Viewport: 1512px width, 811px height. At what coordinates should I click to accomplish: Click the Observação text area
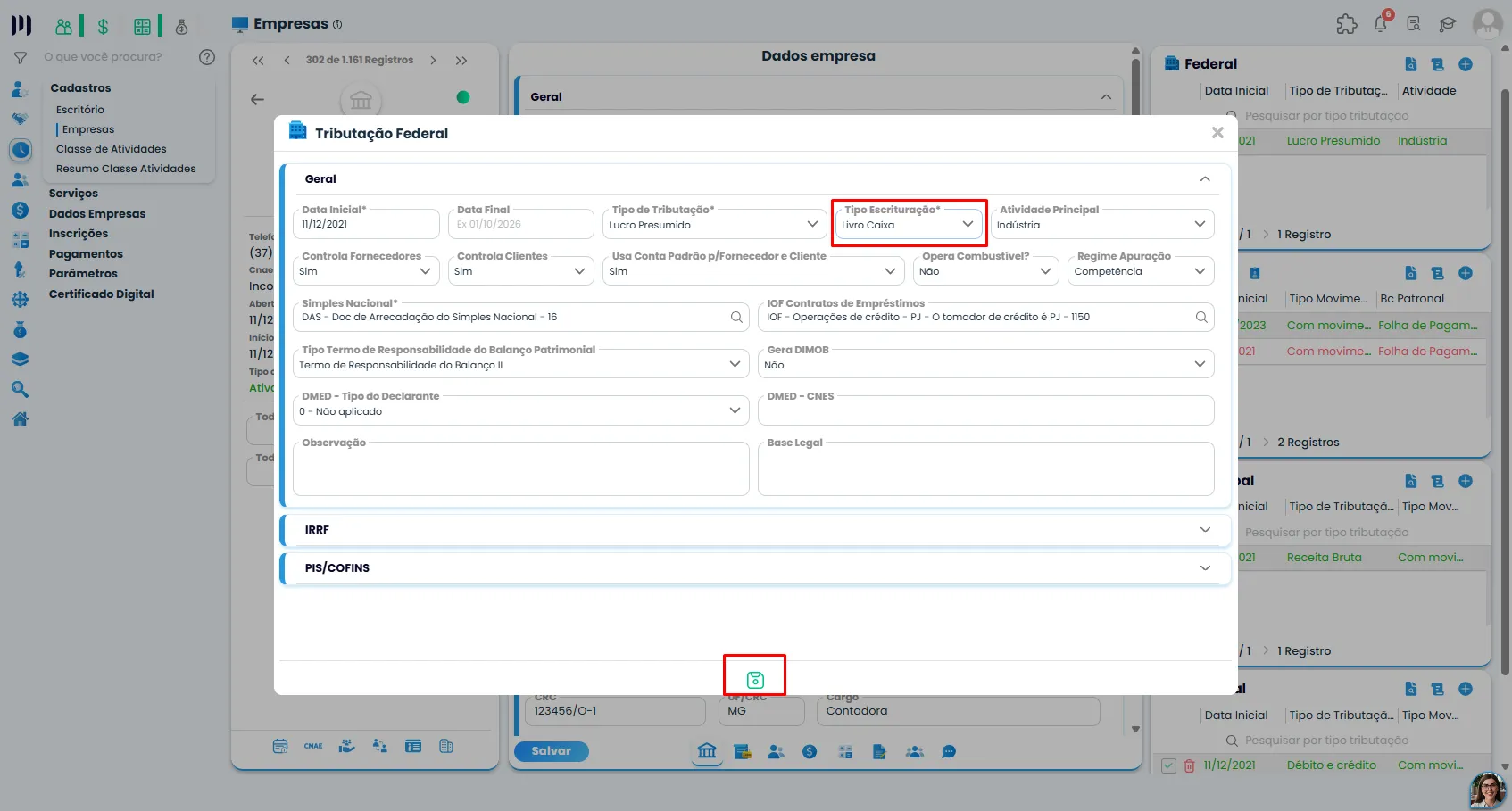click(x=521, y=468)
